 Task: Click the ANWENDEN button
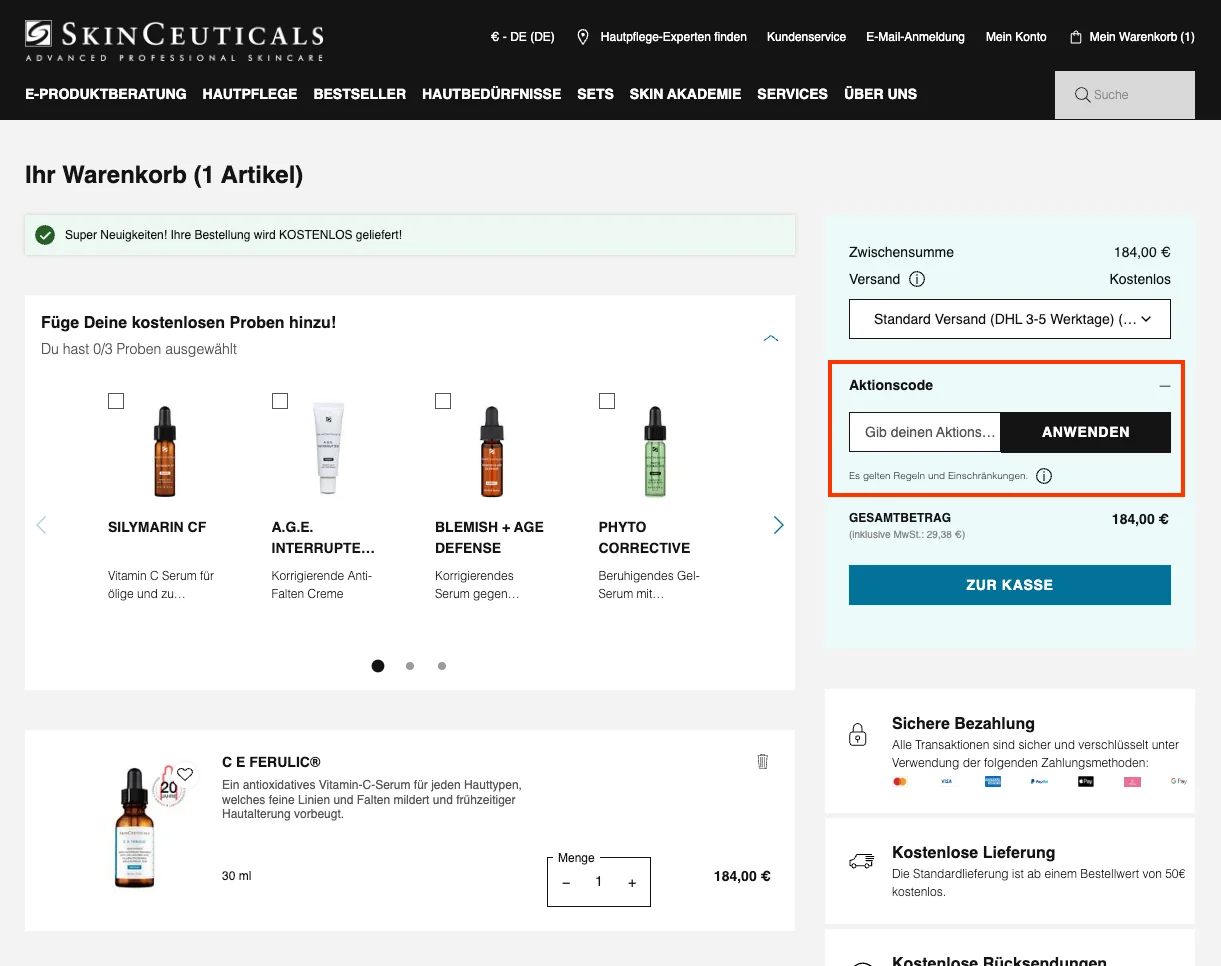tap(1086, 432)
